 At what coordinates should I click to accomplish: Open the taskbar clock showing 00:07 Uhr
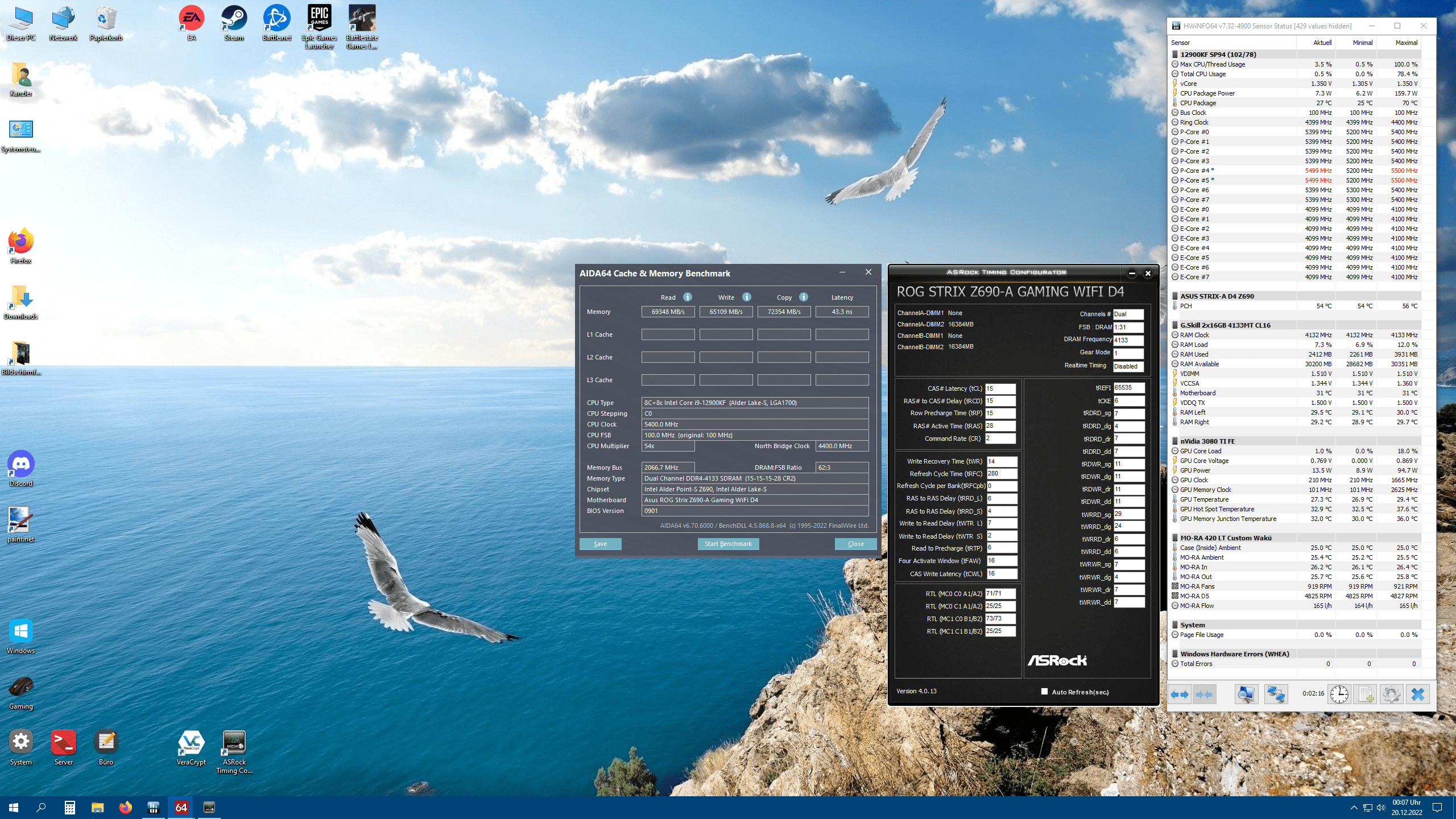tap(1407, 808)
